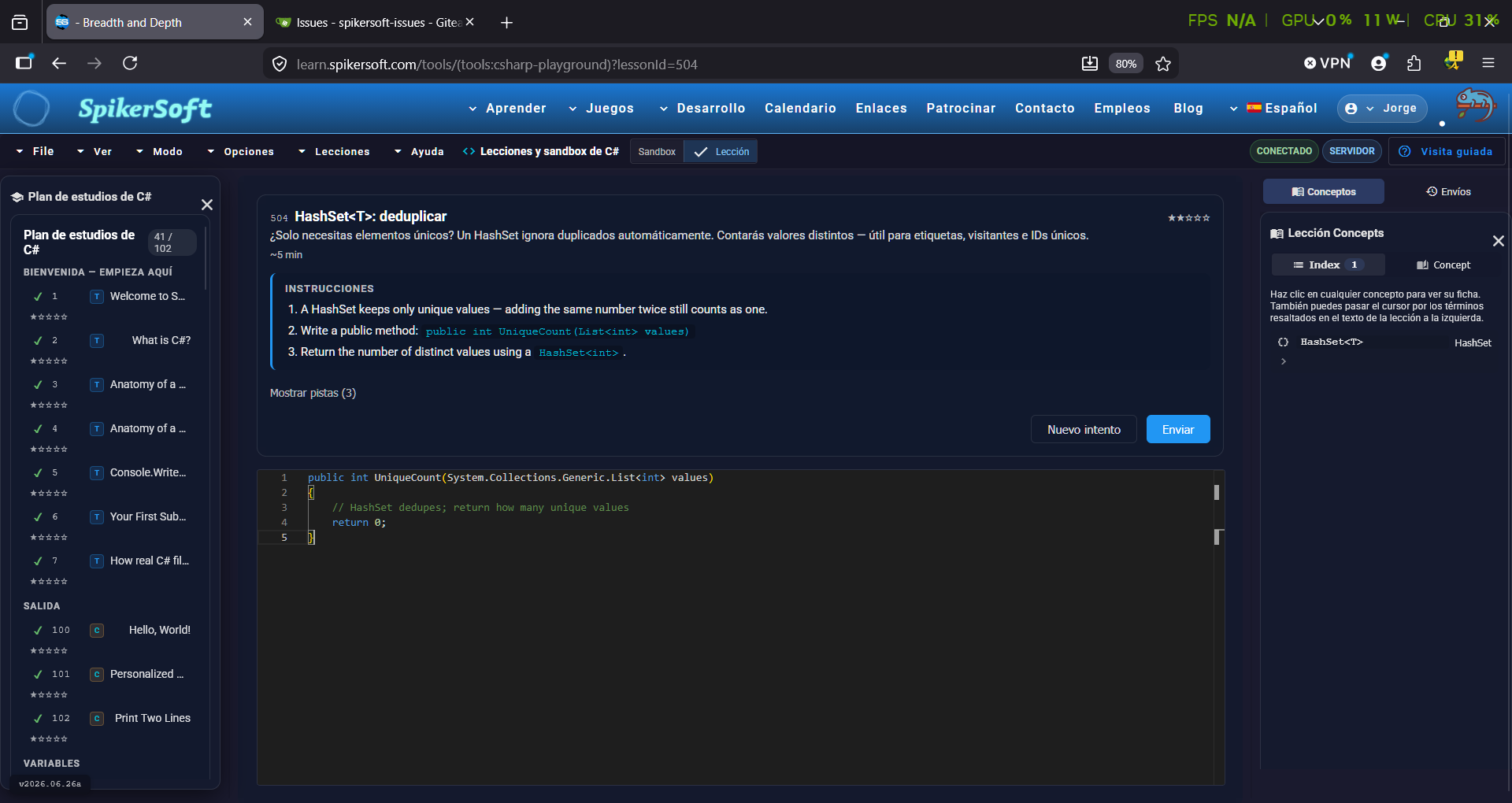Click the SERVIDOR status badge
Viewport: 1512px width, 803px height.
1351,151
